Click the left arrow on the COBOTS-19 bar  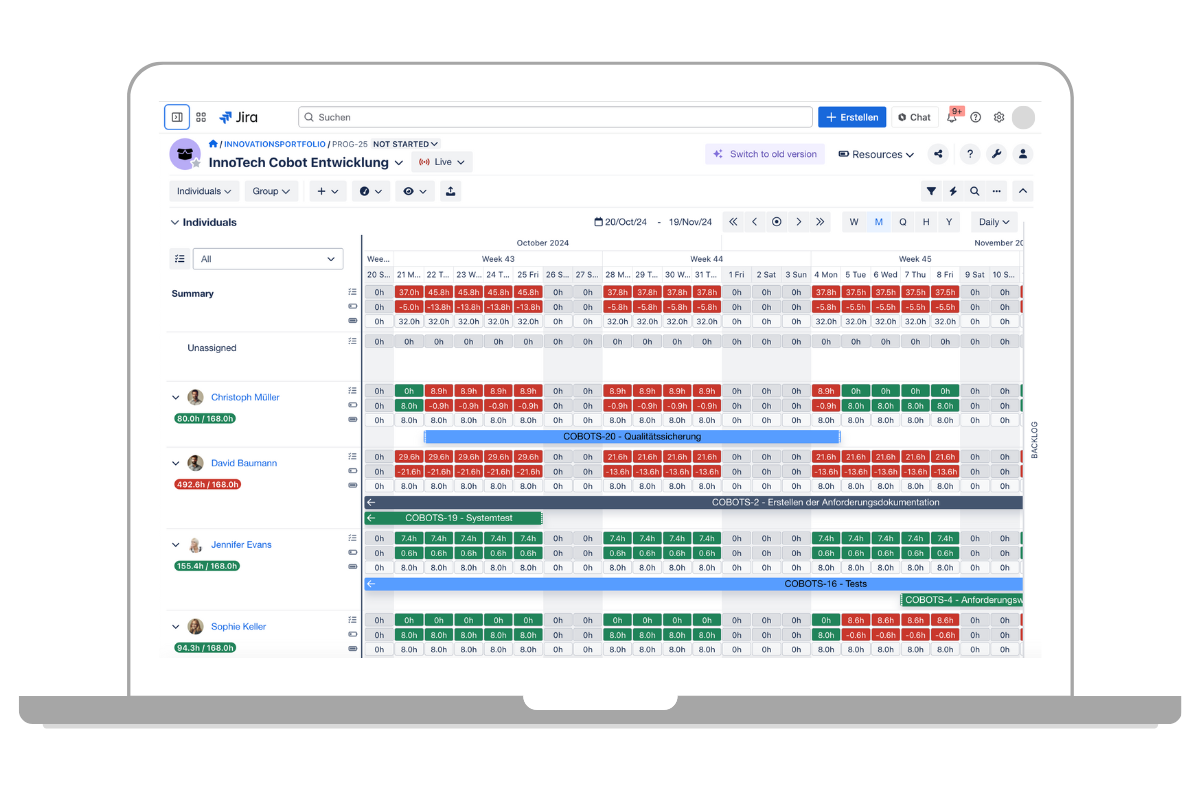pos(371,518)
